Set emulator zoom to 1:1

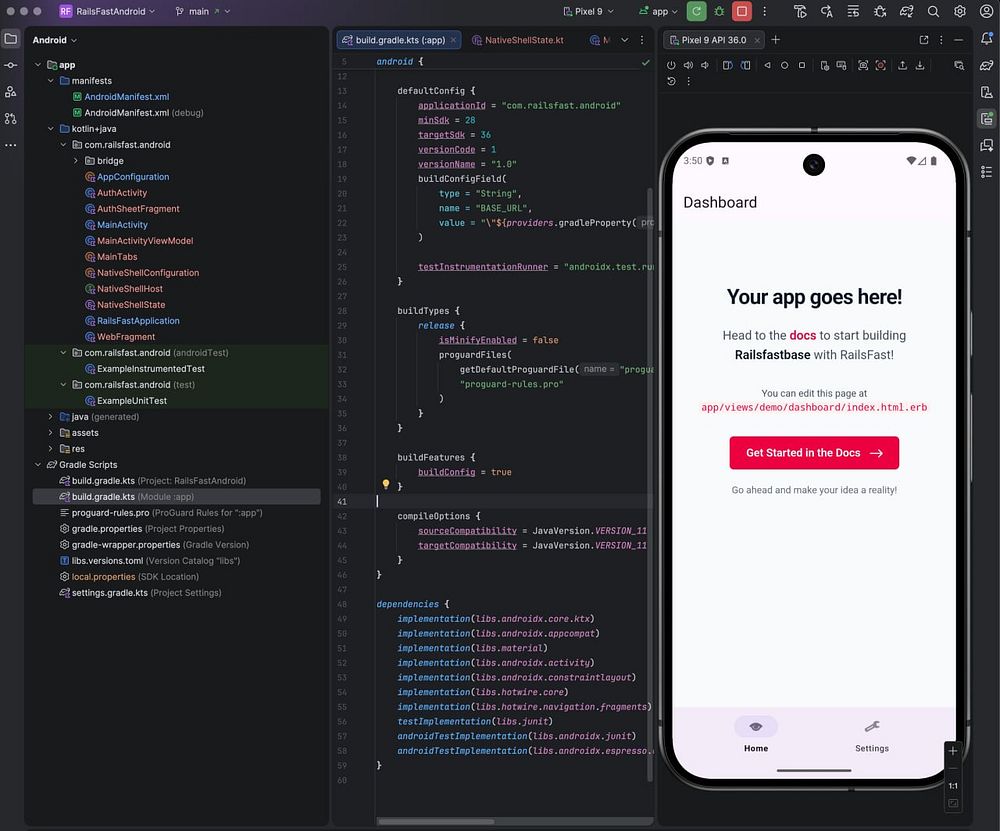click(x=953, y=786)
